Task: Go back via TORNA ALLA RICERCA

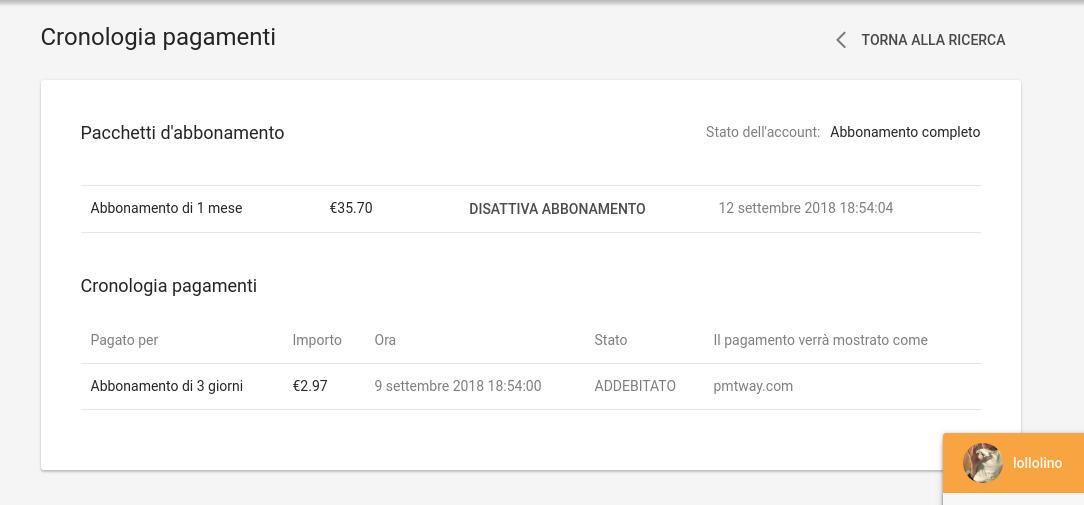Action: coord(932,40)
